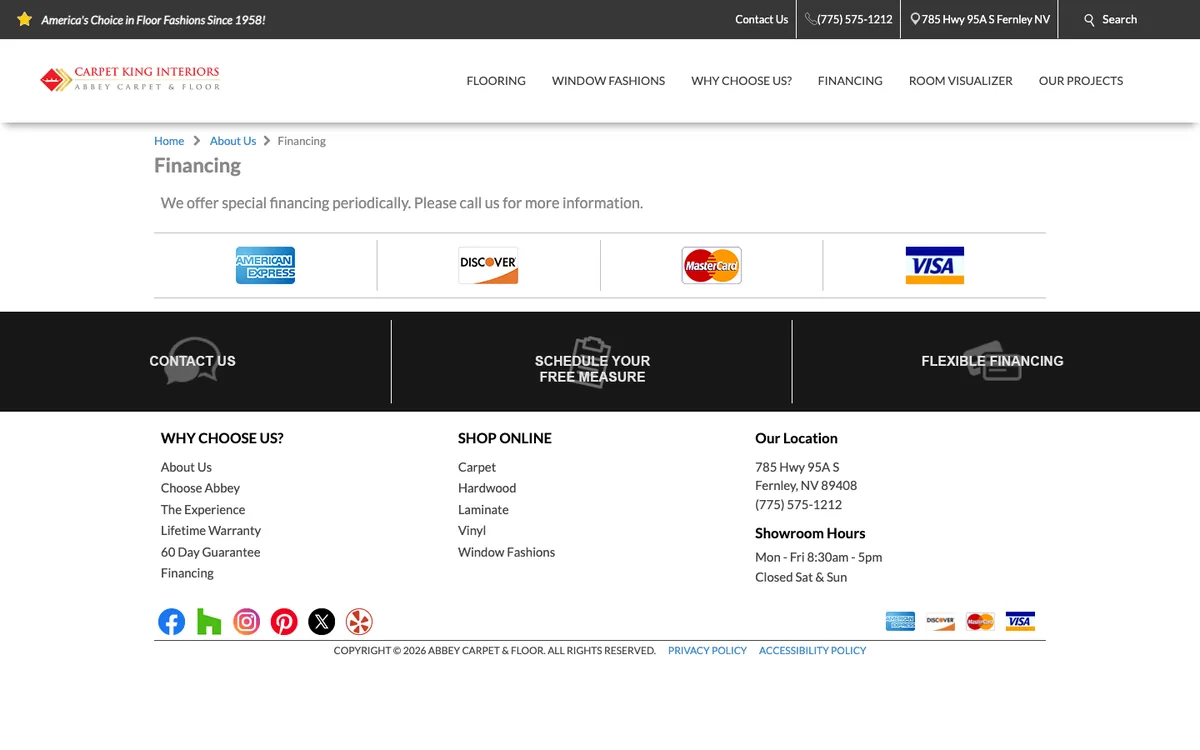Viewport: 1200px width, 750px height.
Task: Click the Flexible Financing banner
Action: coord(992,361)
